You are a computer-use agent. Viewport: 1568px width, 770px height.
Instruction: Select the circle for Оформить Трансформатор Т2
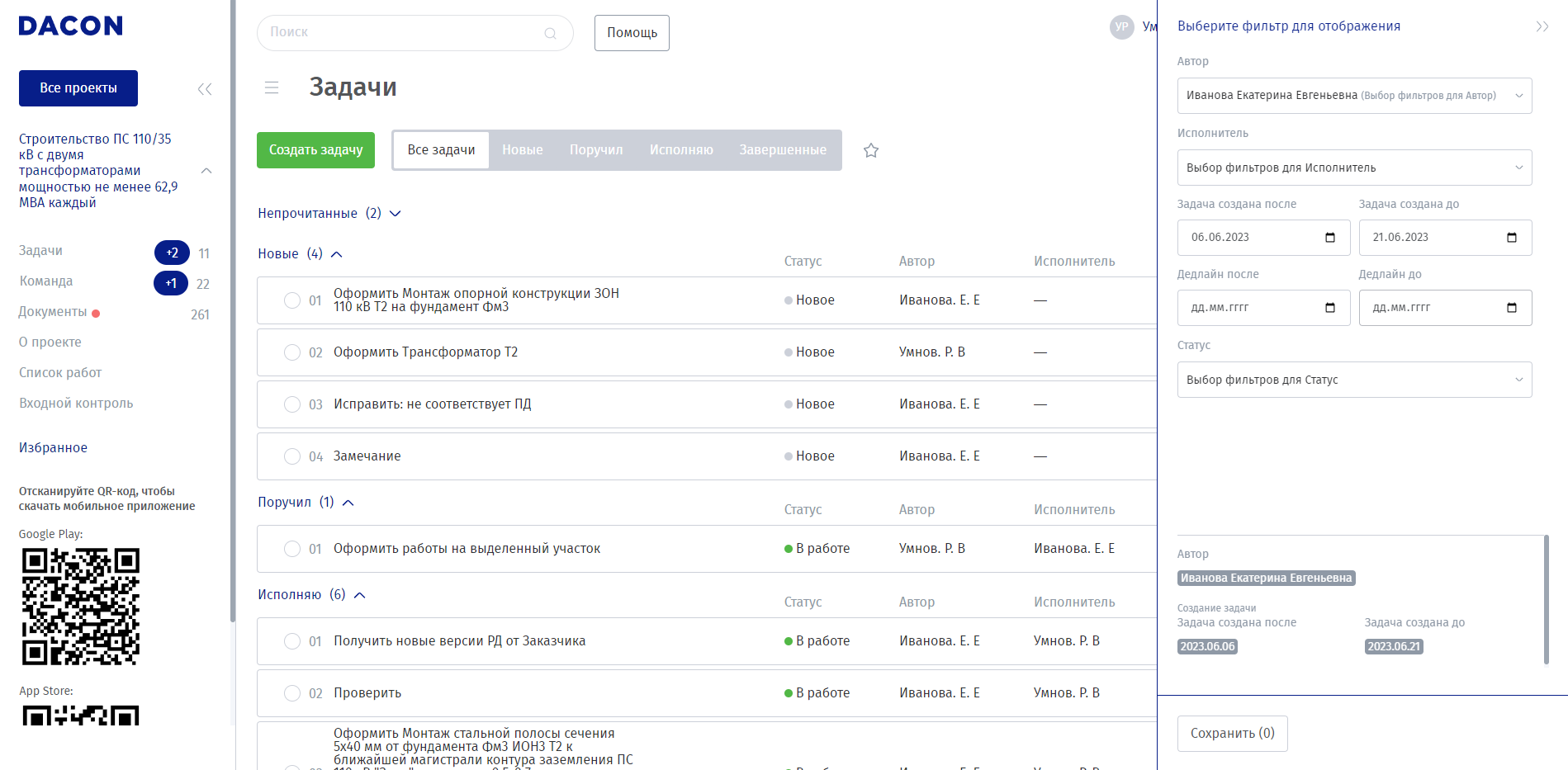pyautogui.click(x=292, y=352)
